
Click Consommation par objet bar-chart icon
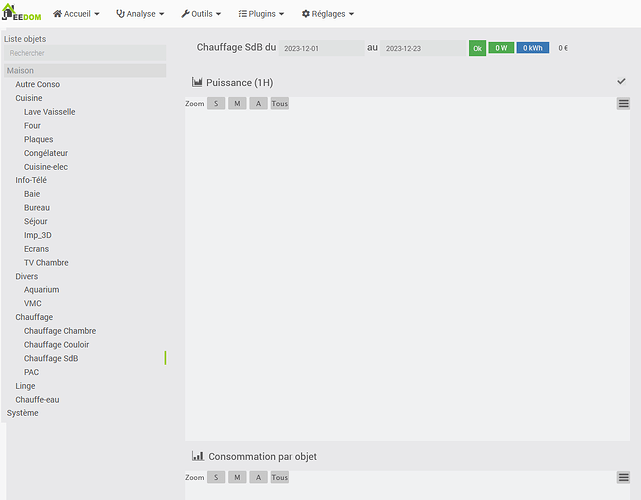(198, 456)
